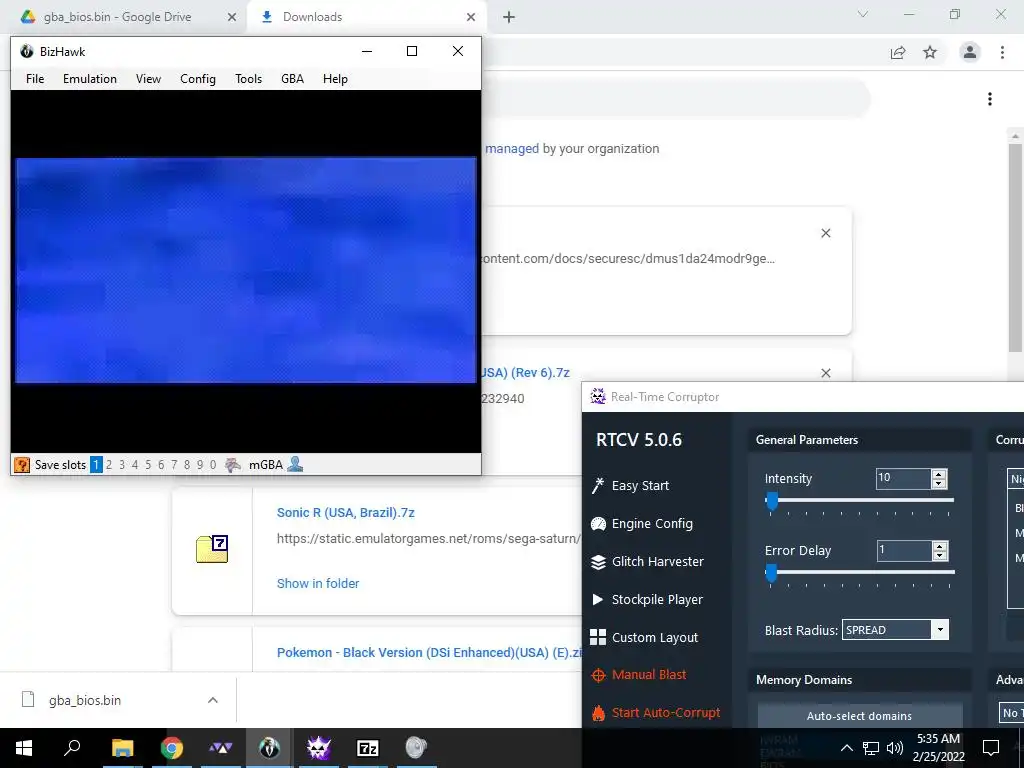Select save slot 8 in BizHawk
This screenshot has height=768, width=1024.
(187, 465)
